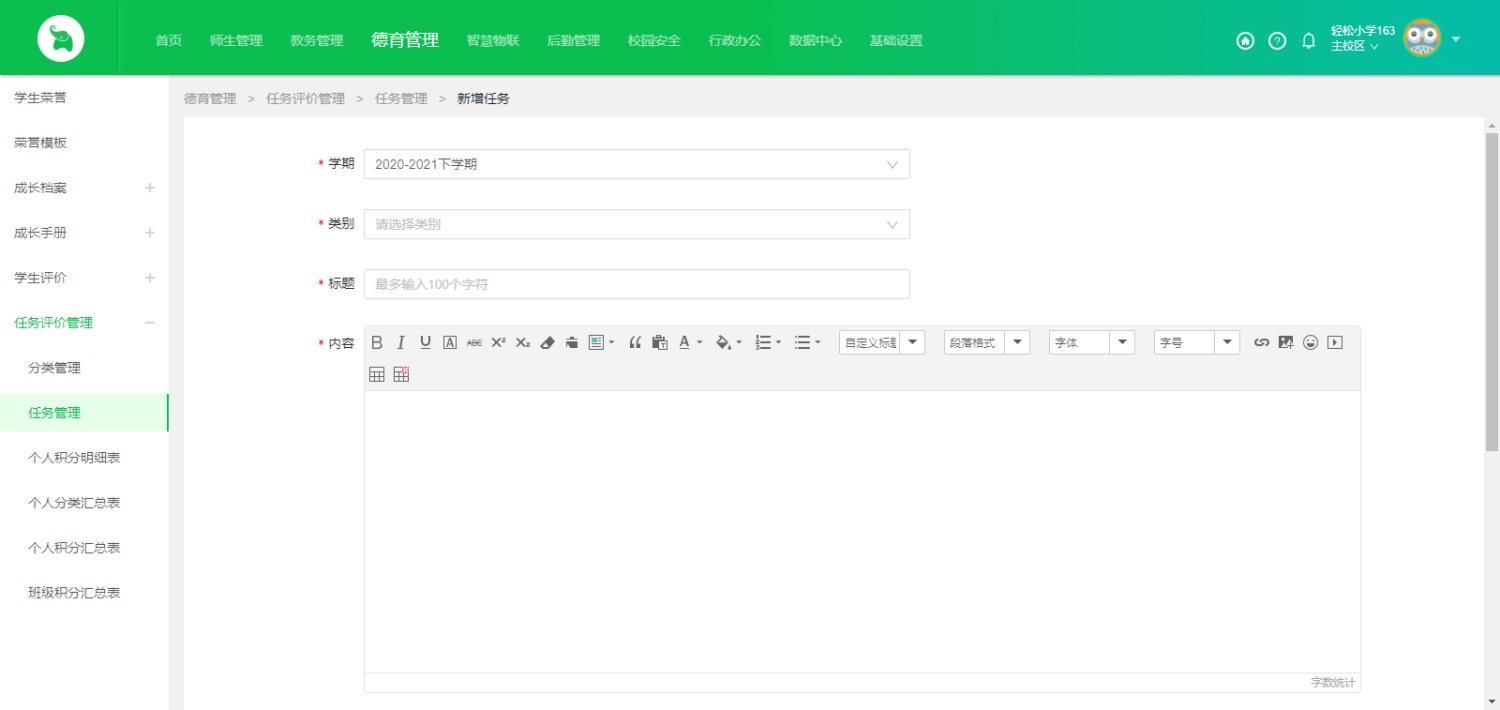The image size is (1500, 710).
Task: Insert blockquote with quotation icon
Action: pyautogui.click(x=635, y=342)
